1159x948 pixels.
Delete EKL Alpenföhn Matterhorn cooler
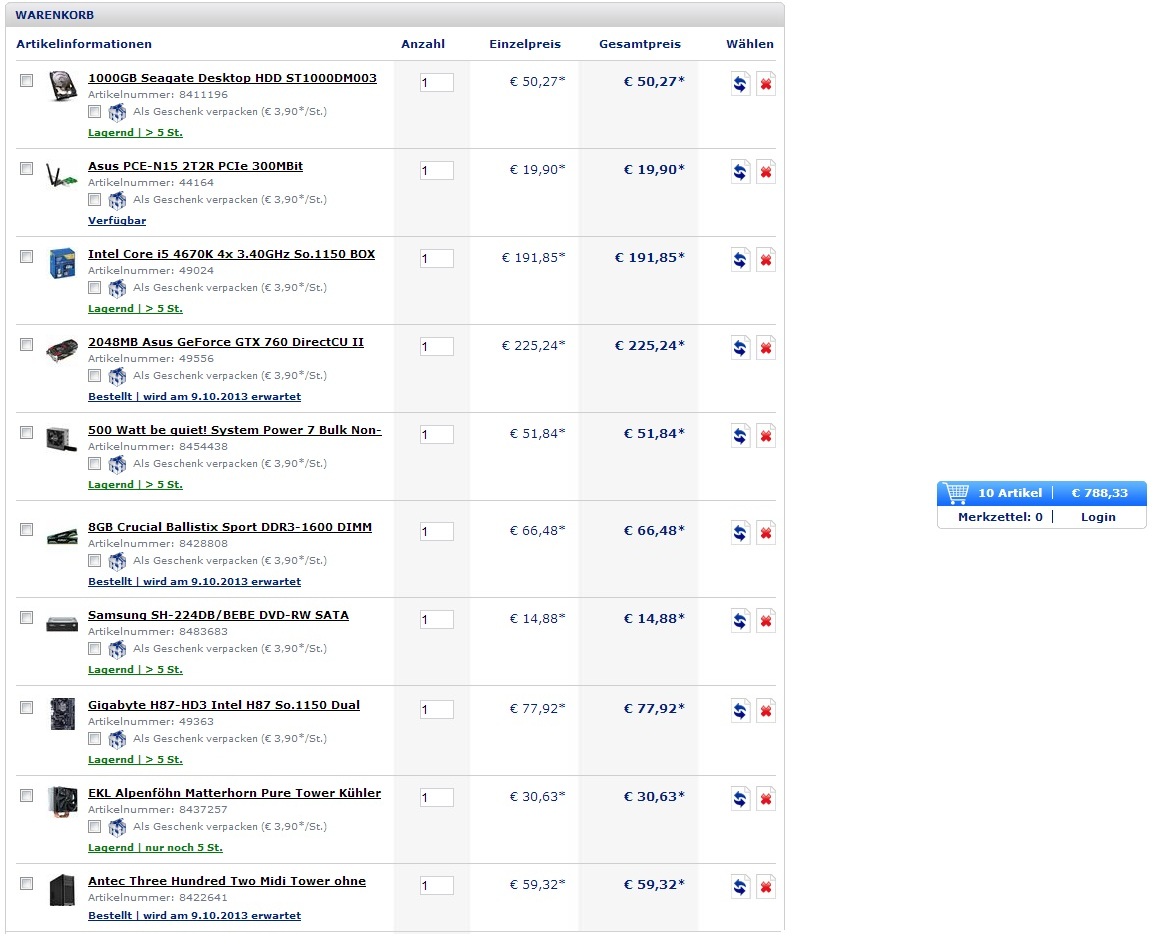pos(766,798)
